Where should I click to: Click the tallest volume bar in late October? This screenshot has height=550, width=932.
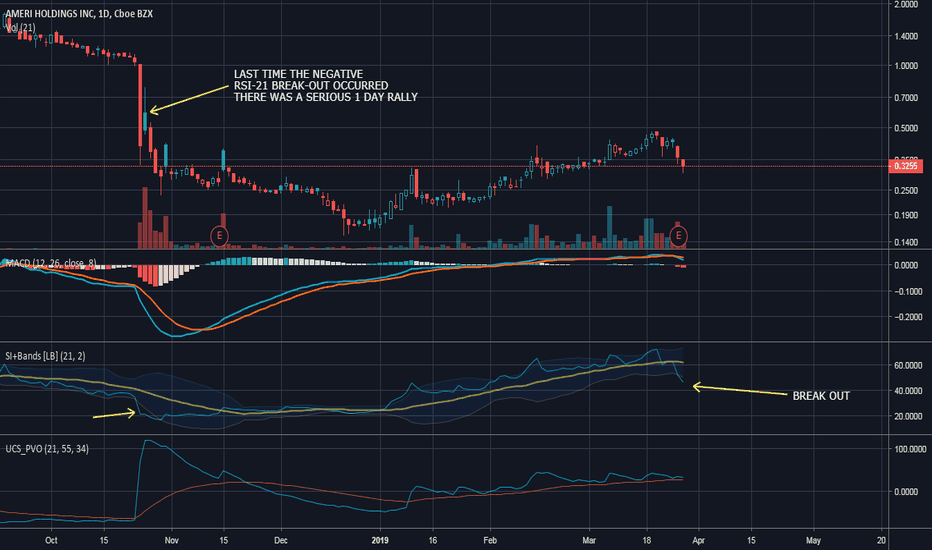click(144, 218)
